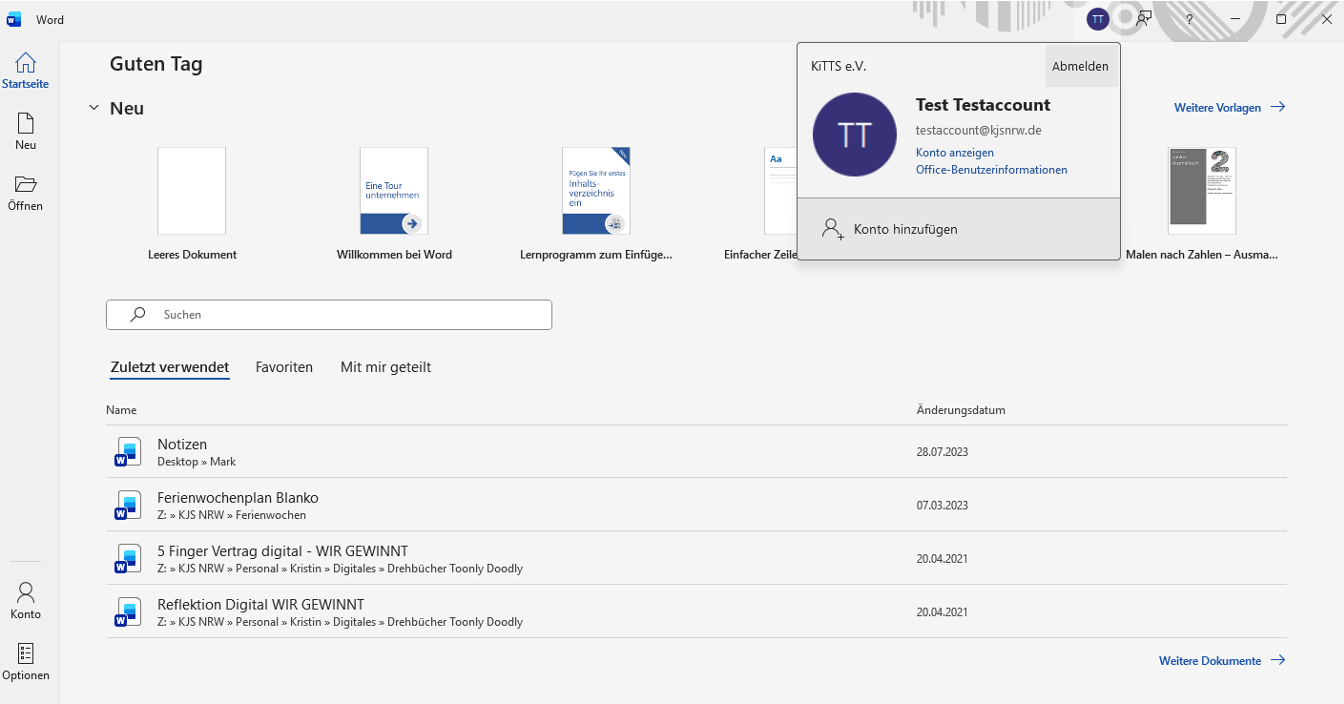
Task: Click Konto hinzufügen in account popup
Action: pos(905,229)
